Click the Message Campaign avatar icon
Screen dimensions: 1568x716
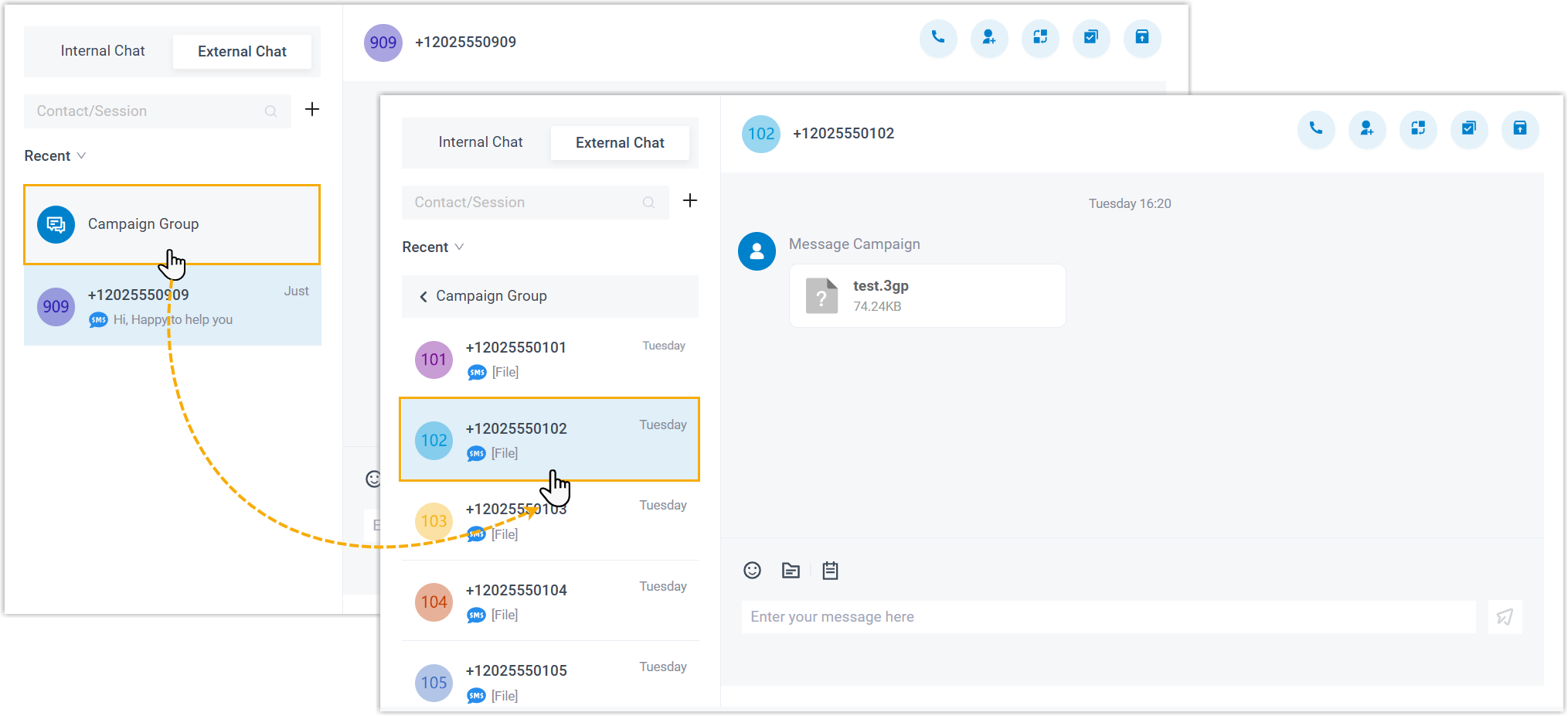(x=757, y=251)
